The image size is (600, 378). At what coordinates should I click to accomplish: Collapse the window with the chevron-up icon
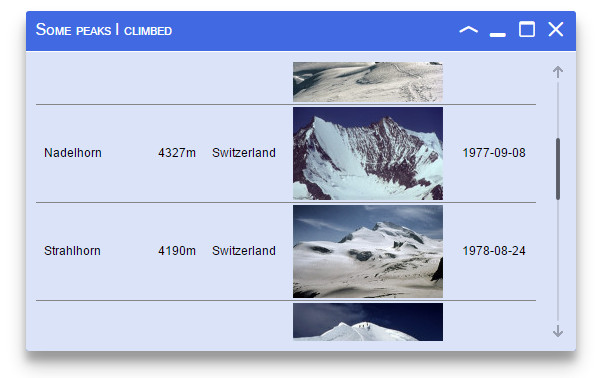[468, 30]
